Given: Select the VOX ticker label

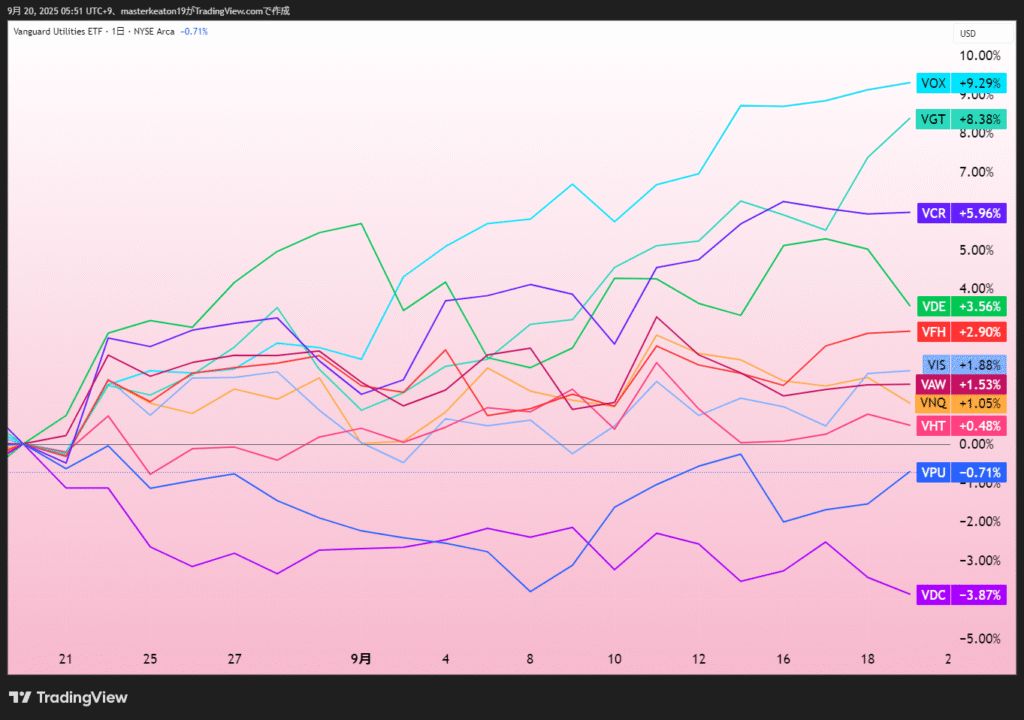Looking at the screenshot, I should pyautogui.click(x=932, y=83).
